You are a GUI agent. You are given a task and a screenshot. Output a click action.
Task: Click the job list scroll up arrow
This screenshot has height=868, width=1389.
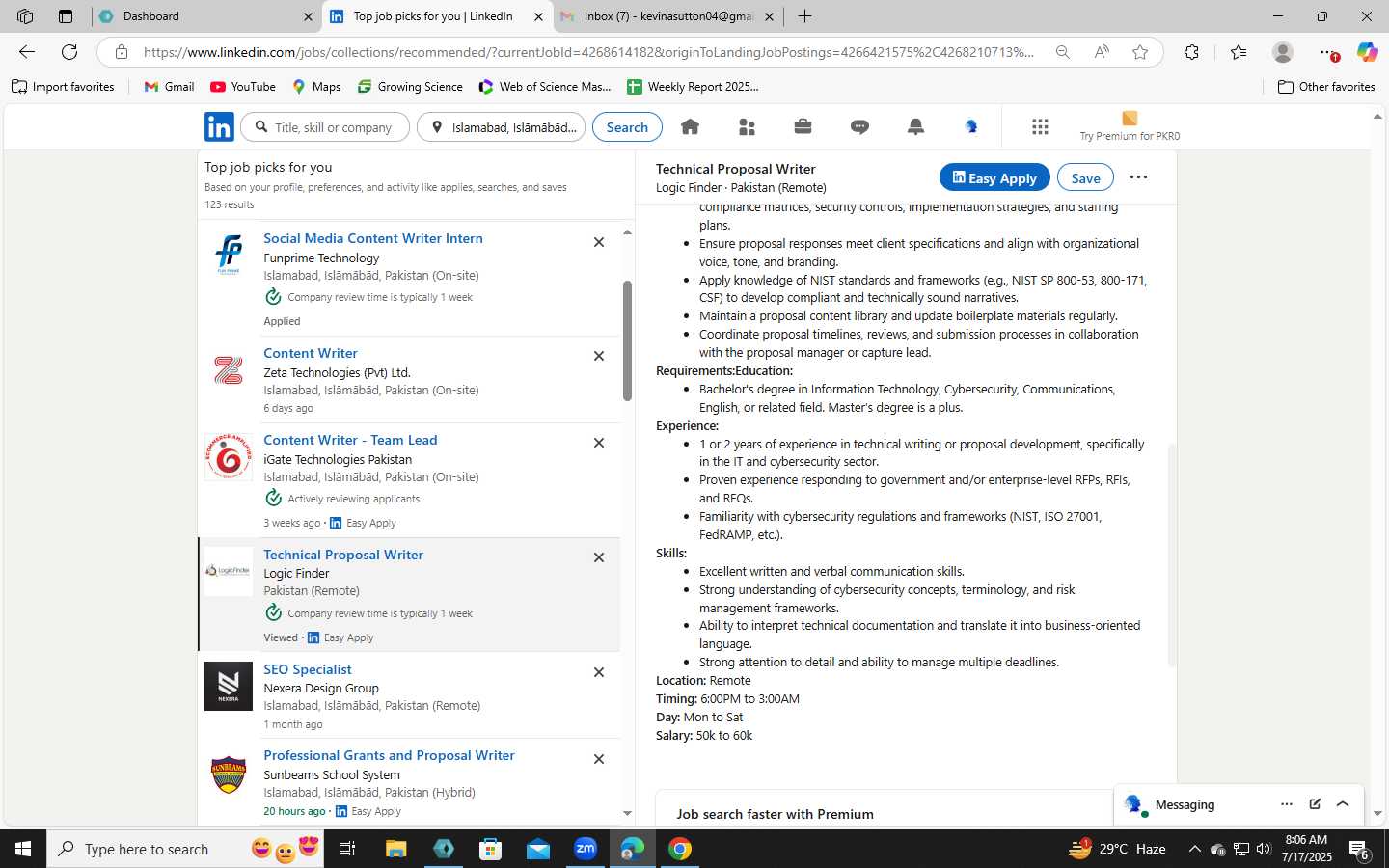point(627,232)
